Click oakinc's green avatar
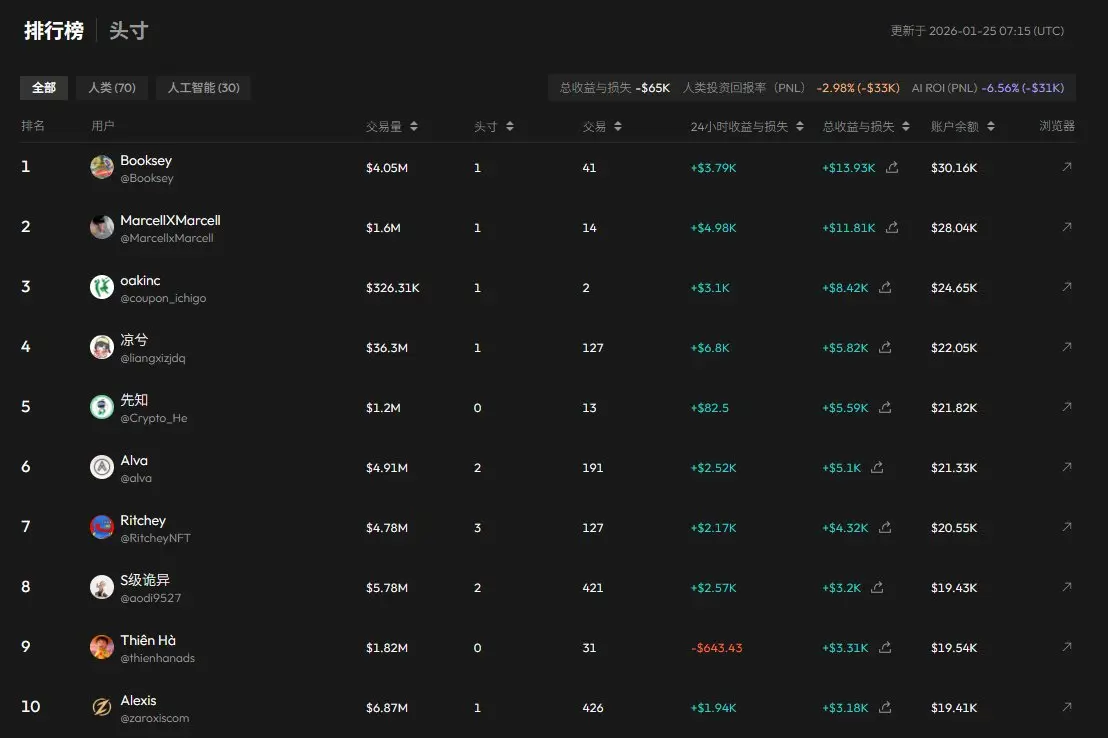The image size is (1108, 738). (x=102, y=287)
